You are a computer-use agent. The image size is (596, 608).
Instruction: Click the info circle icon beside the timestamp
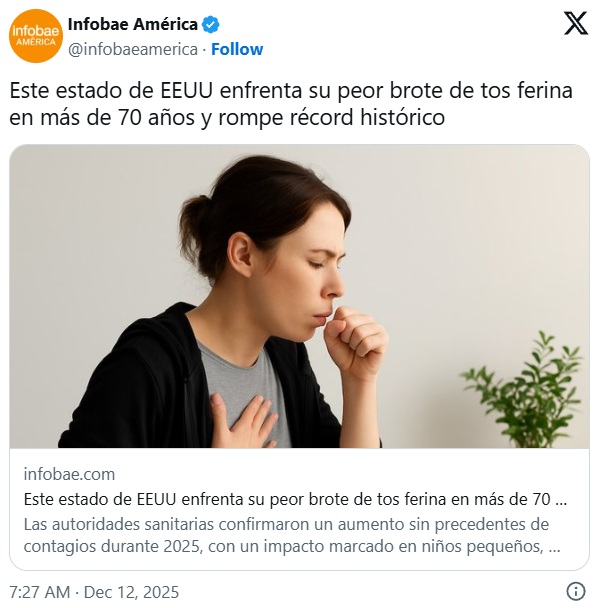tap(576, 591)
